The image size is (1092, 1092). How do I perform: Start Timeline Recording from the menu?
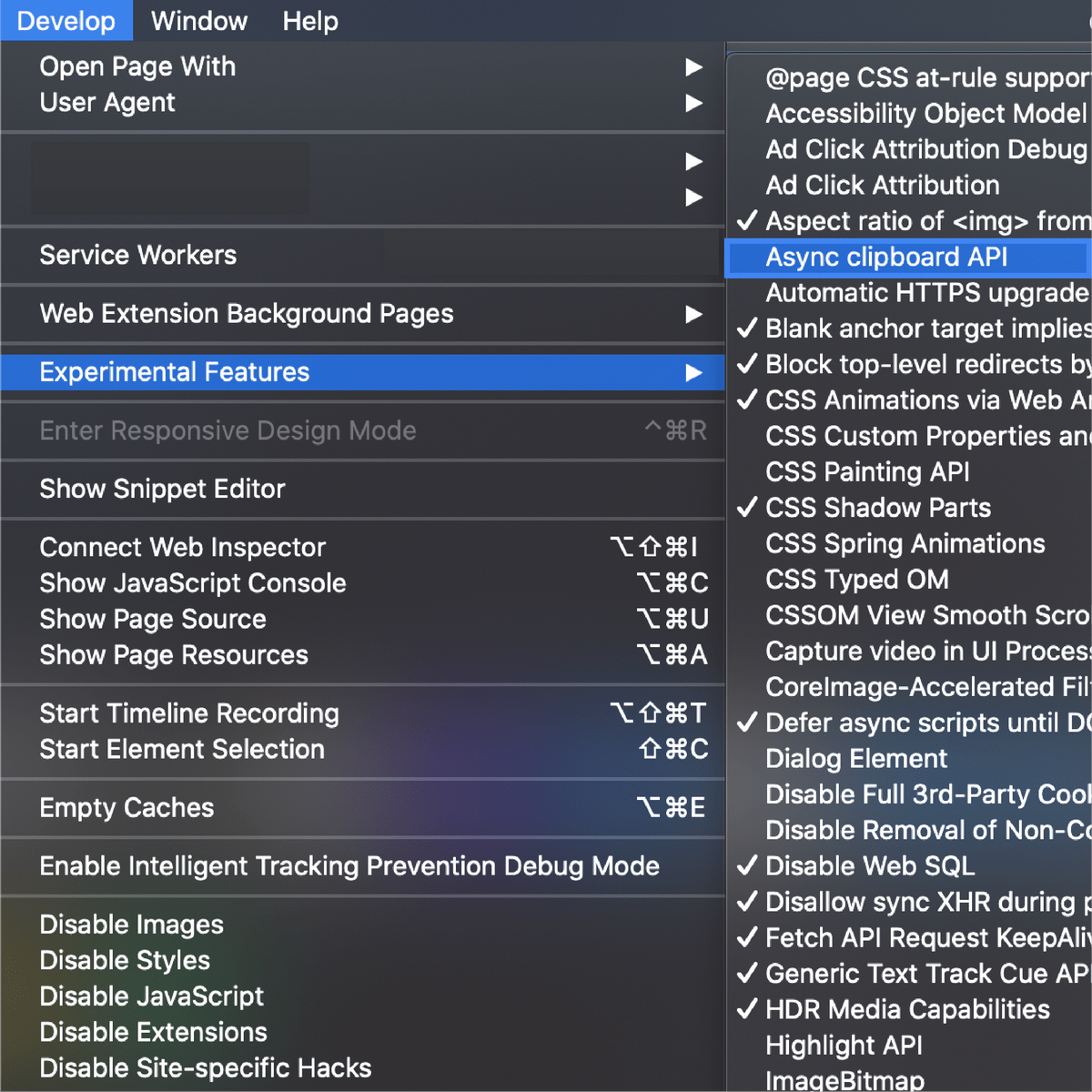point(188,713)
